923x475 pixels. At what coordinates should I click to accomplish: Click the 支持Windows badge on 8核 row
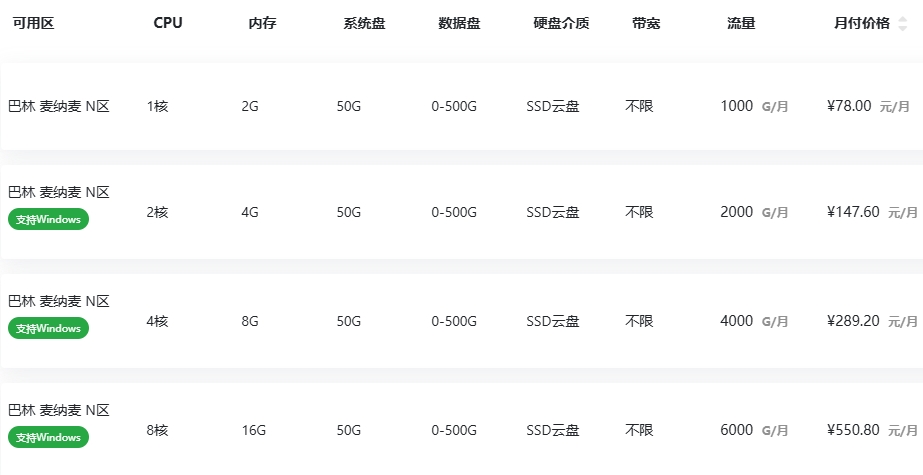(x=48, y=437)
